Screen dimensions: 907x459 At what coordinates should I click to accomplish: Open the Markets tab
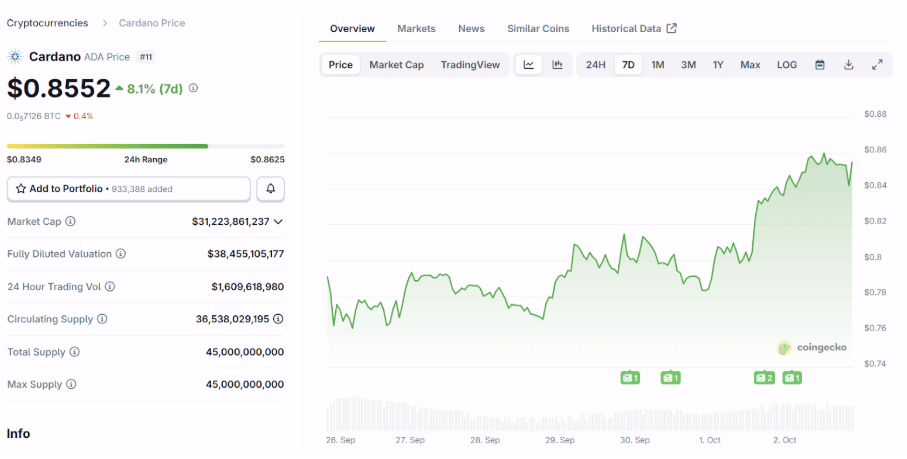click(416, 29)
